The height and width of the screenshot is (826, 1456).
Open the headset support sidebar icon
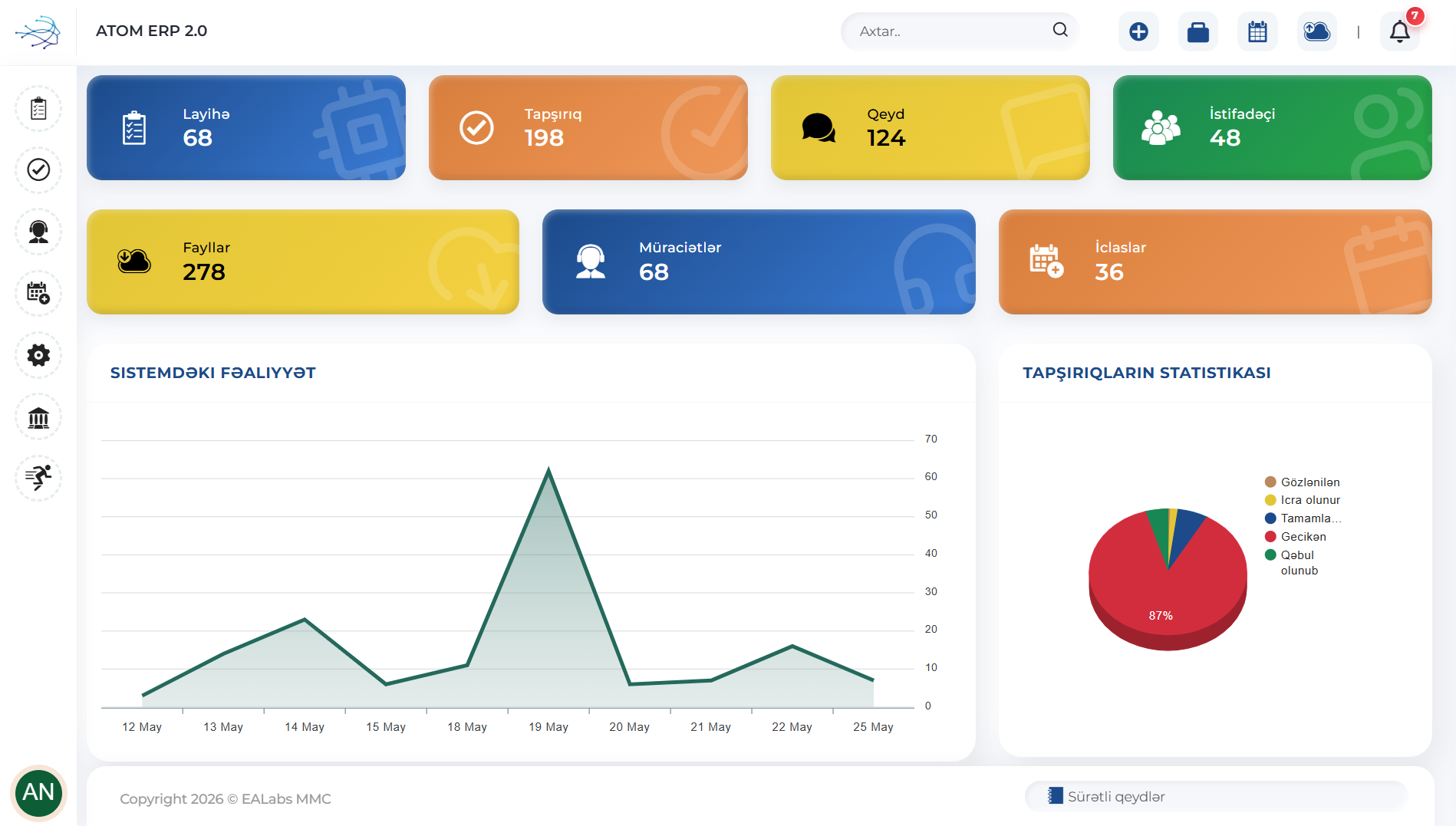tap(38, 232)
